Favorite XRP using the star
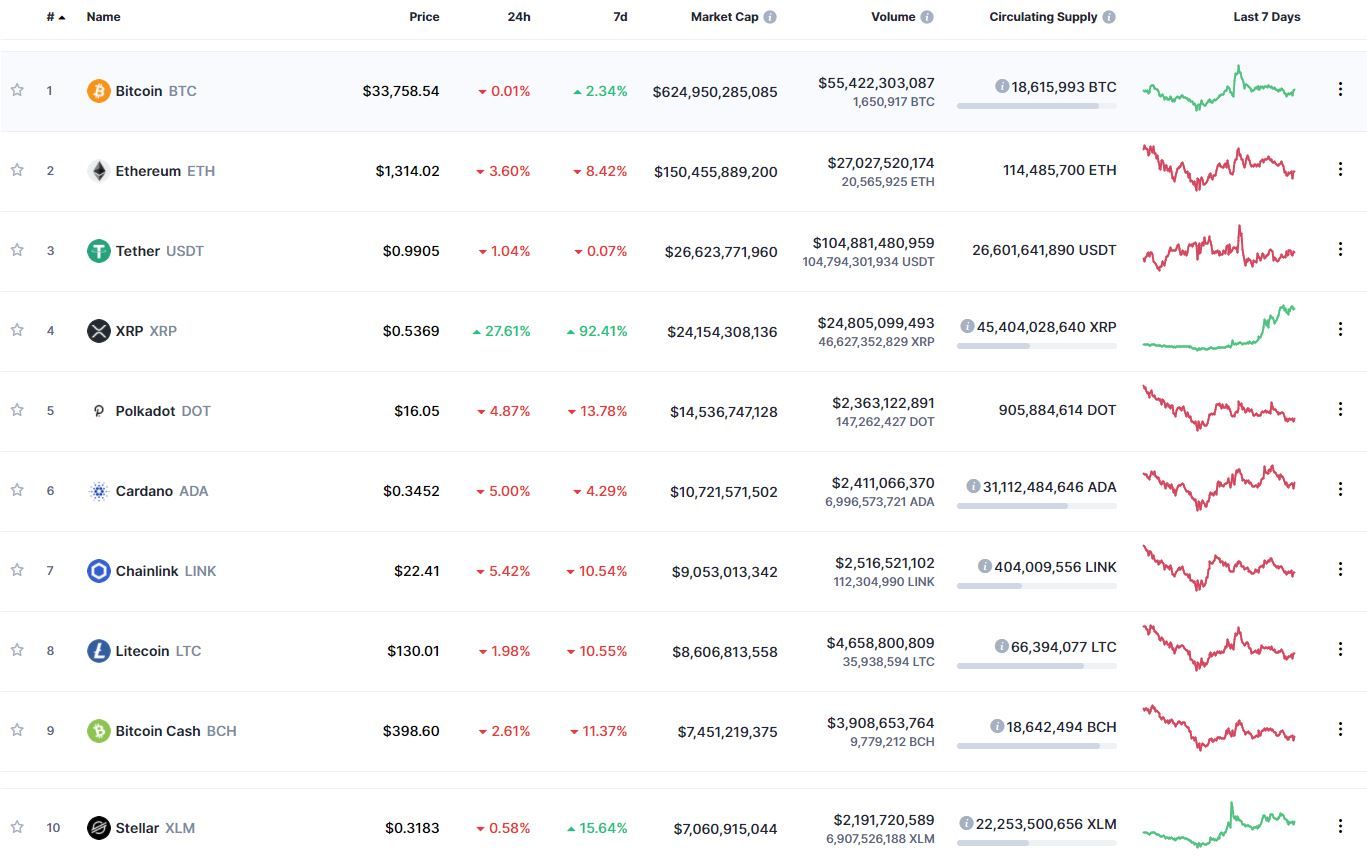Image resolution: width=1367 pixels, height=866 pixels. pyautogui.click(x=17, y=330)
